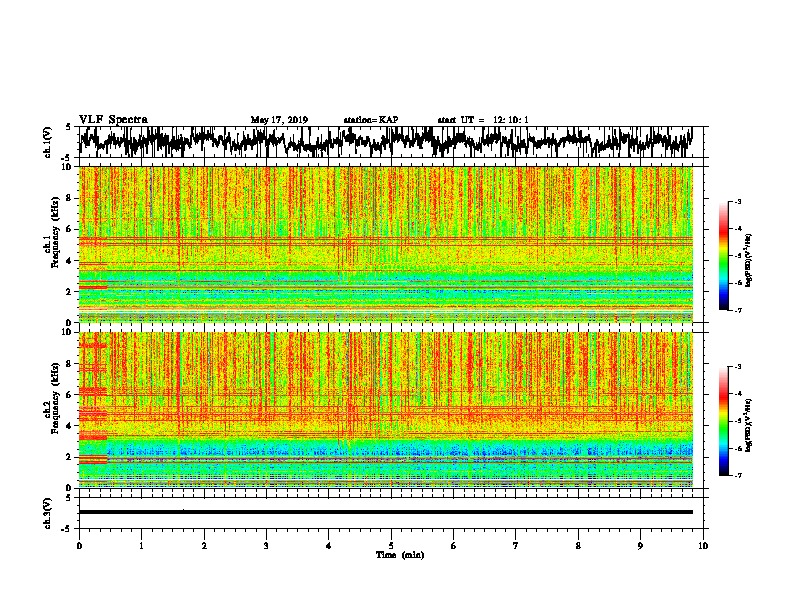
Task: Click the time axis tick label '3'
Action: click(x=266, y=546)
